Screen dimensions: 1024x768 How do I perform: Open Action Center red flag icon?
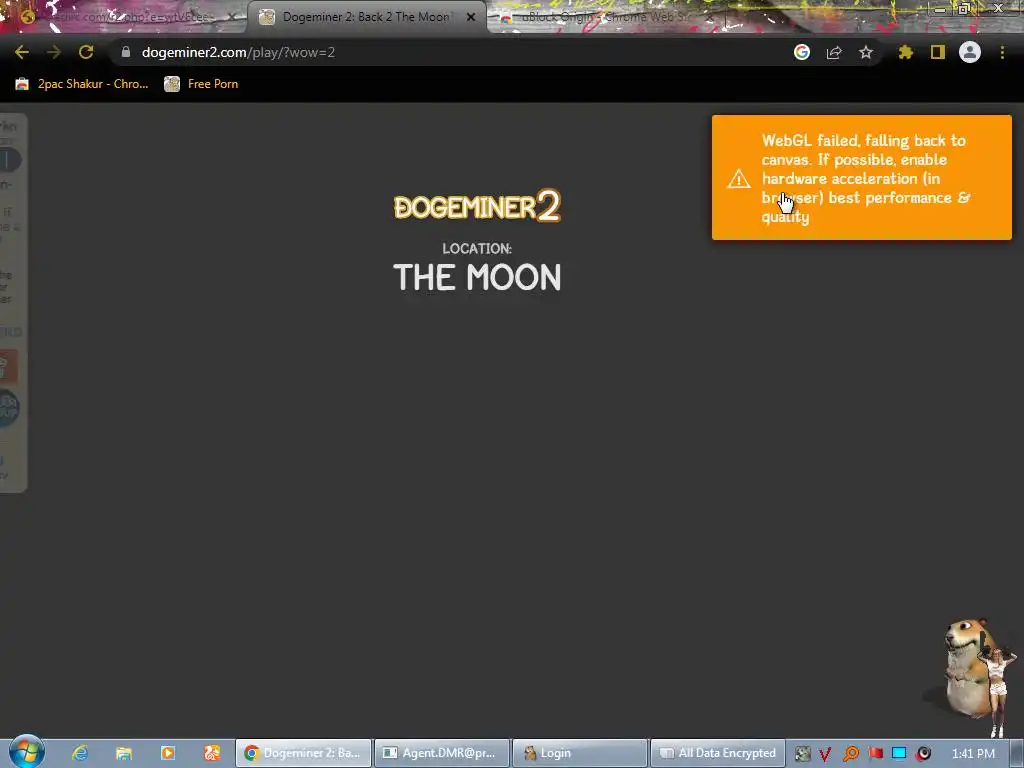coord(875,754)
